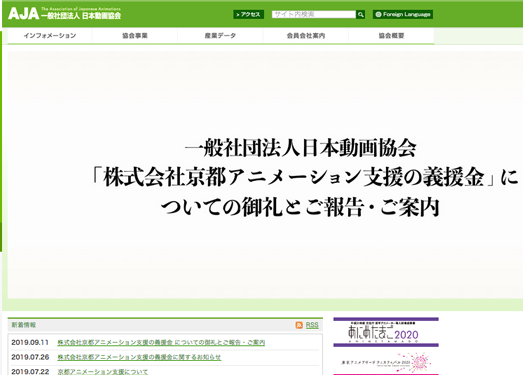Open the 会員会社案内 menu tab

(306, 35)
